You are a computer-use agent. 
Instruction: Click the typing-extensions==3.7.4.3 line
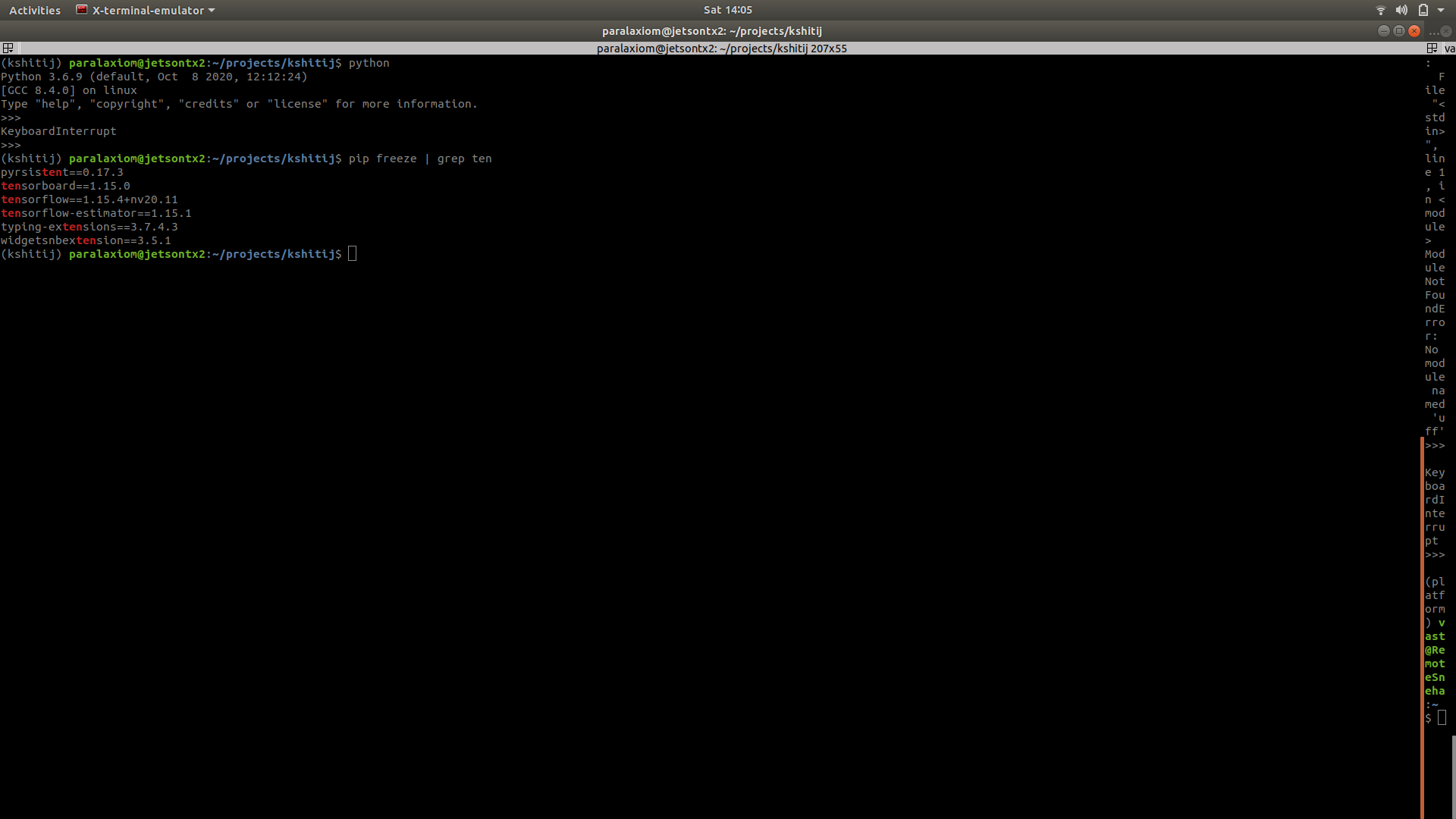click(89, 227)
